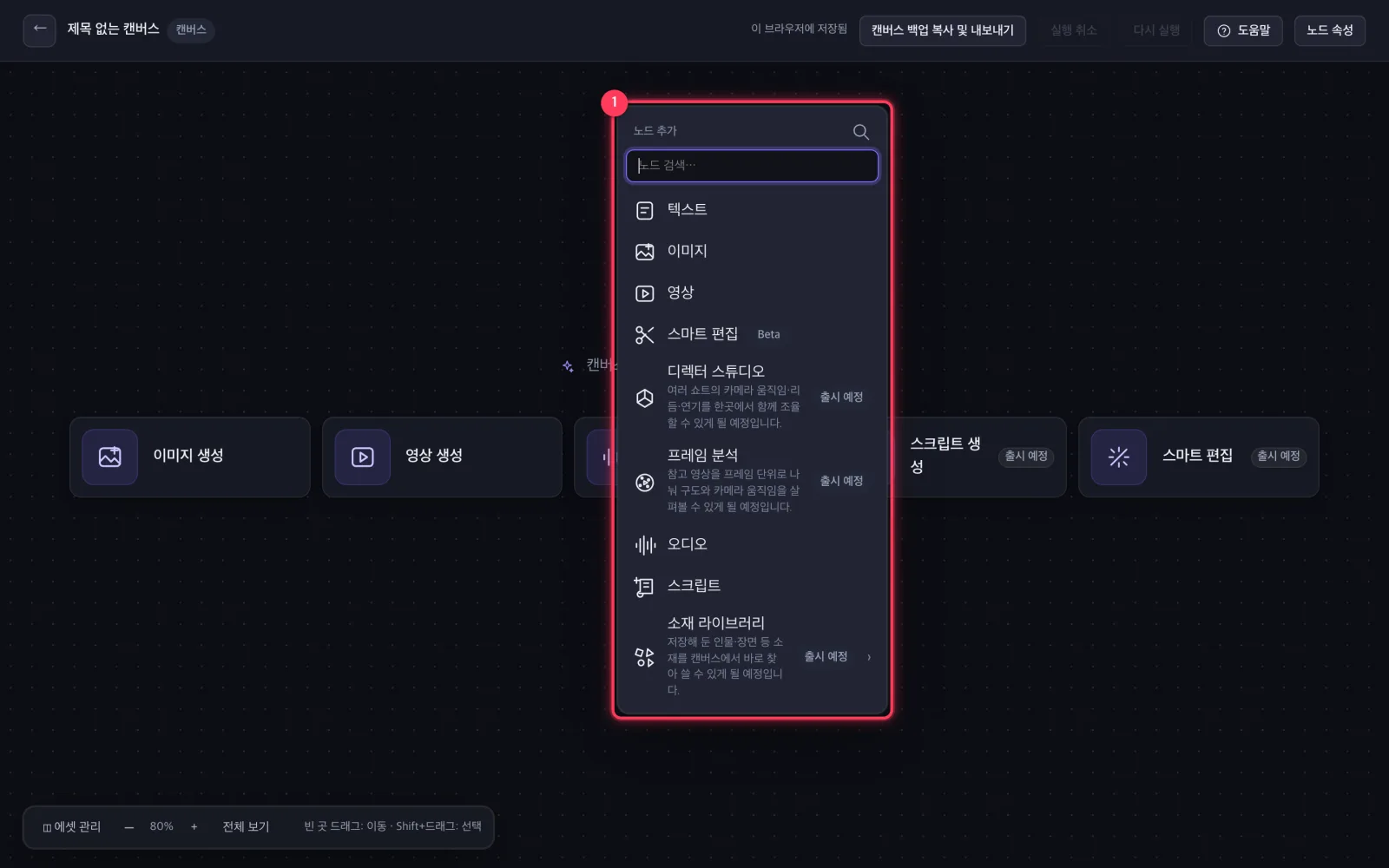
Task: Click the 제목 없는 캔버스 title
Action: [x=114, y=30]
